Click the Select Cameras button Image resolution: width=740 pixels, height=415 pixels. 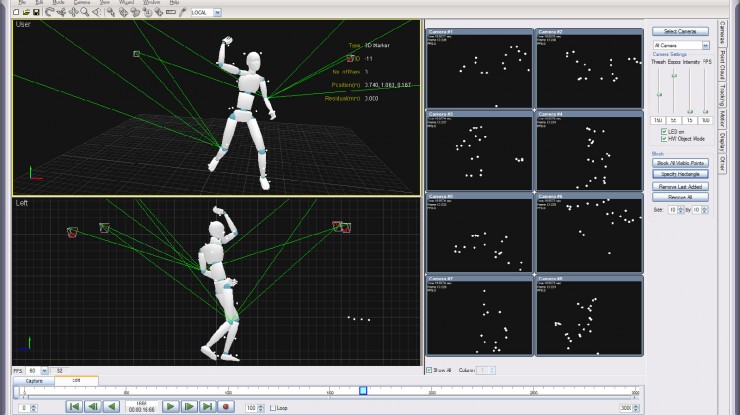point(680,31)
